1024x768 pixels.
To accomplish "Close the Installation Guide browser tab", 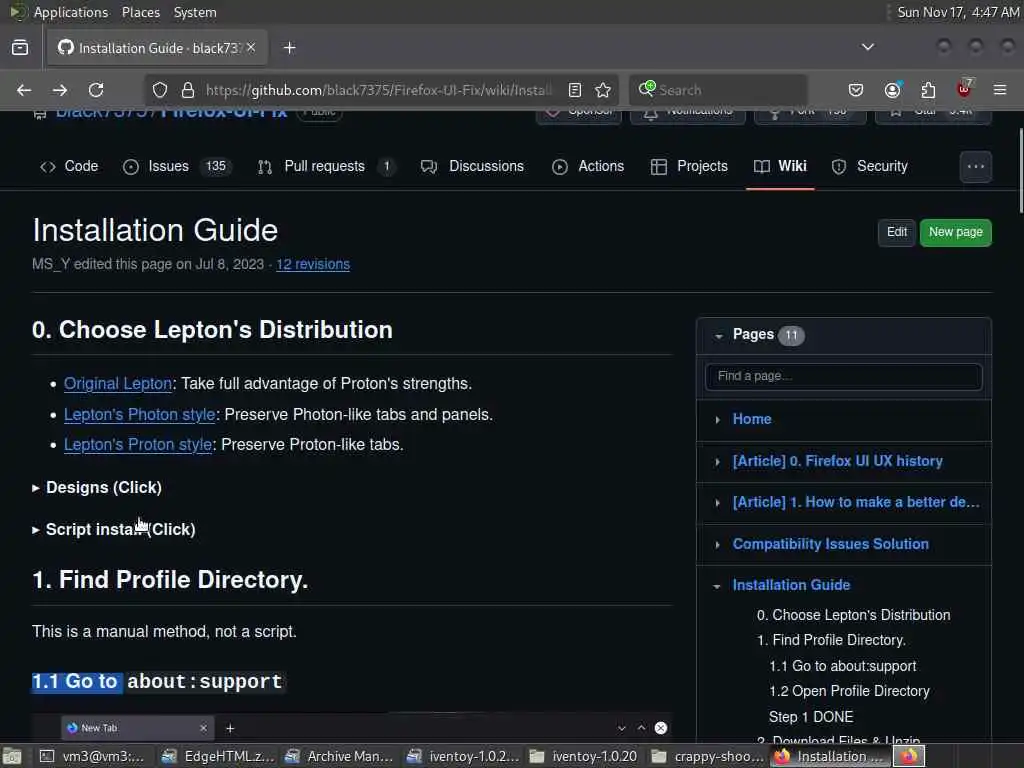I will [x=251, y=48].
